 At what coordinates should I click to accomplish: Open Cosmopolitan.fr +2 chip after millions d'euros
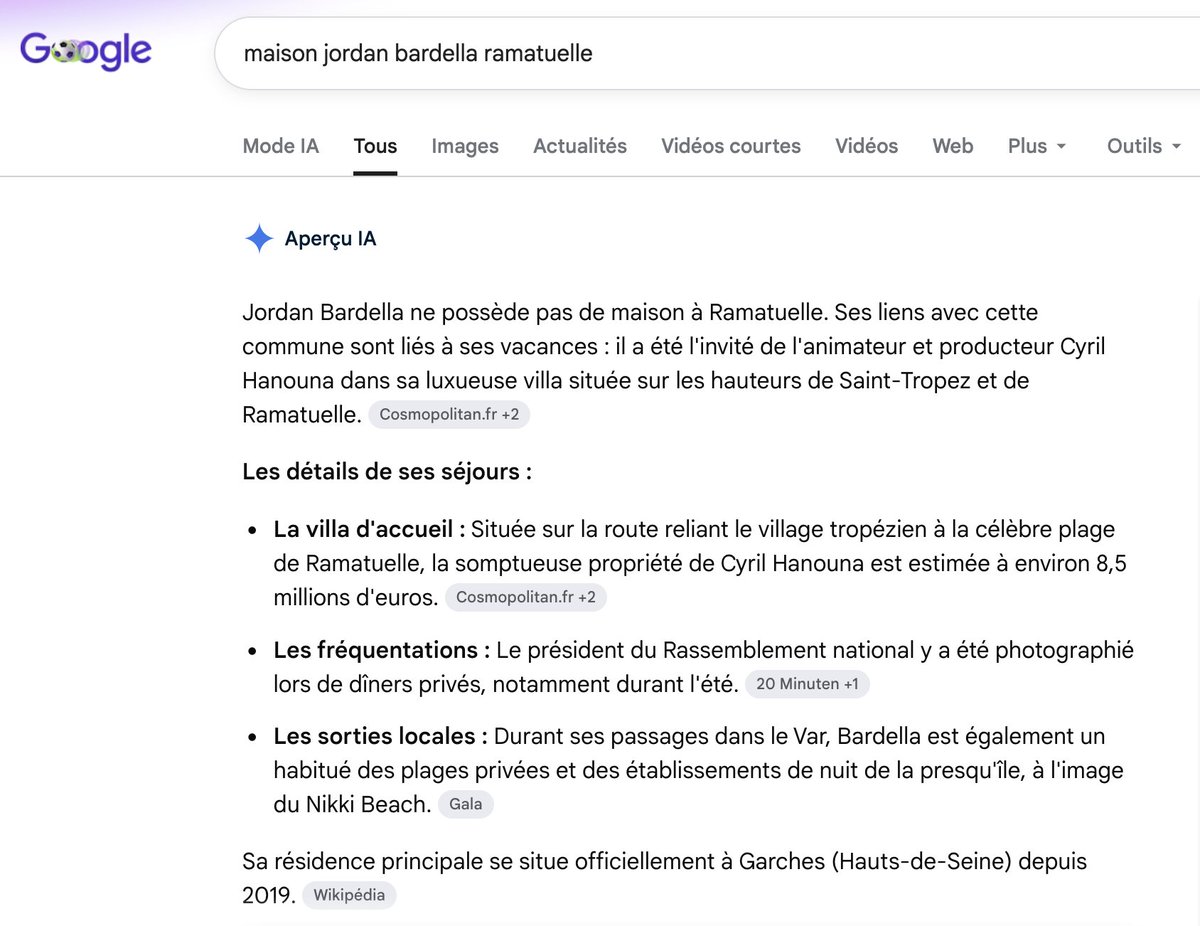[x=526, y=598]
